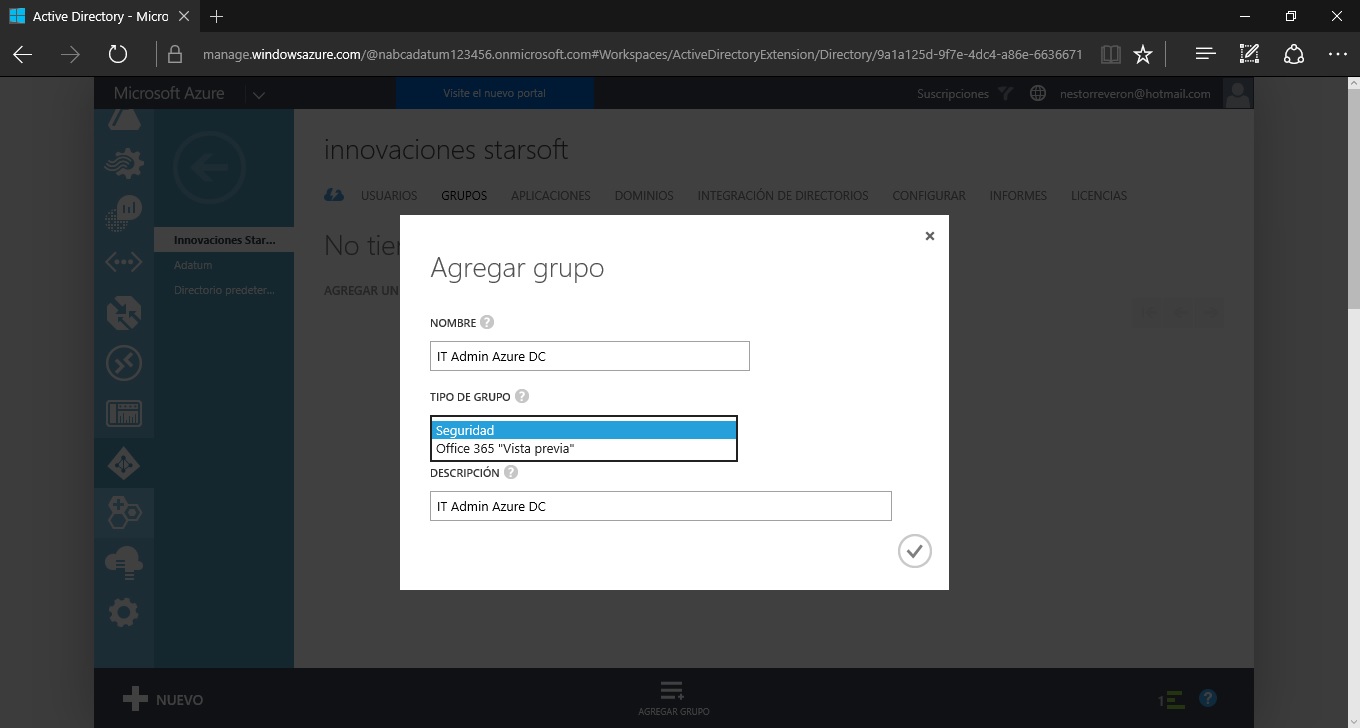Click the NOMBRE text field

click(589, 356)
